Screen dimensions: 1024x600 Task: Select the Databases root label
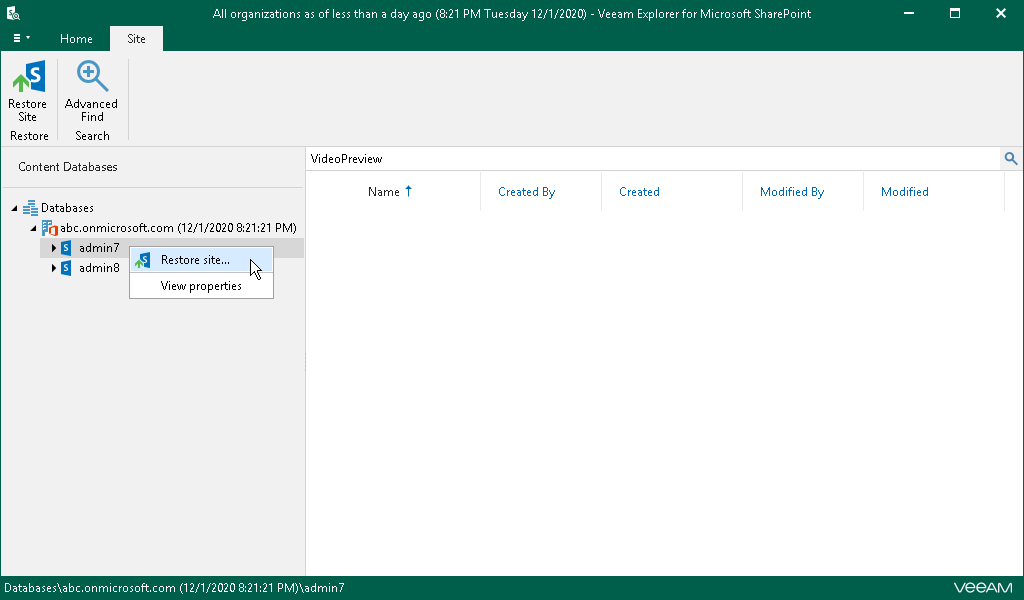pos(67,208)
